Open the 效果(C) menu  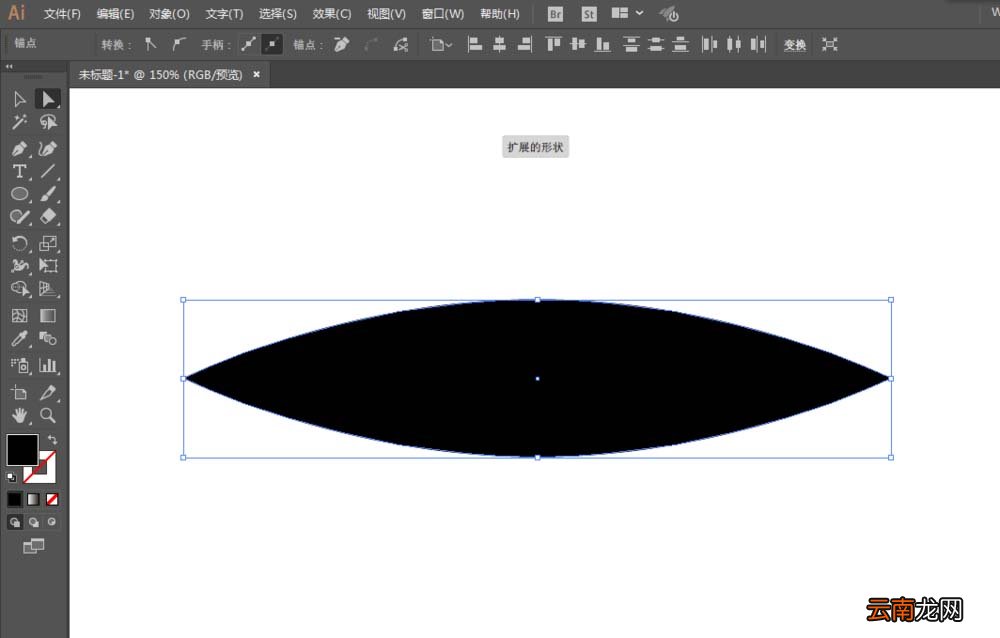pos(332,13)
